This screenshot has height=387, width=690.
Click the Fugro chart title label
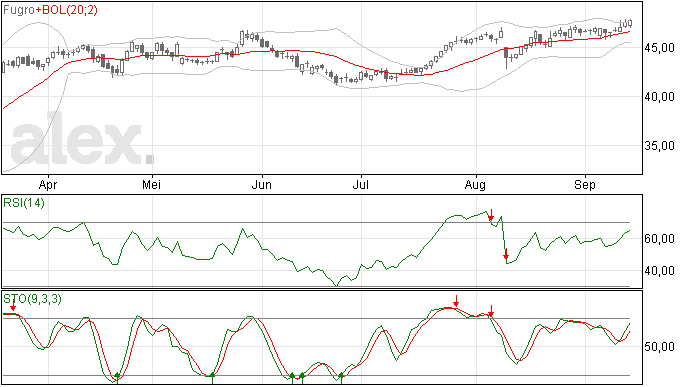(x=19, y=10)
